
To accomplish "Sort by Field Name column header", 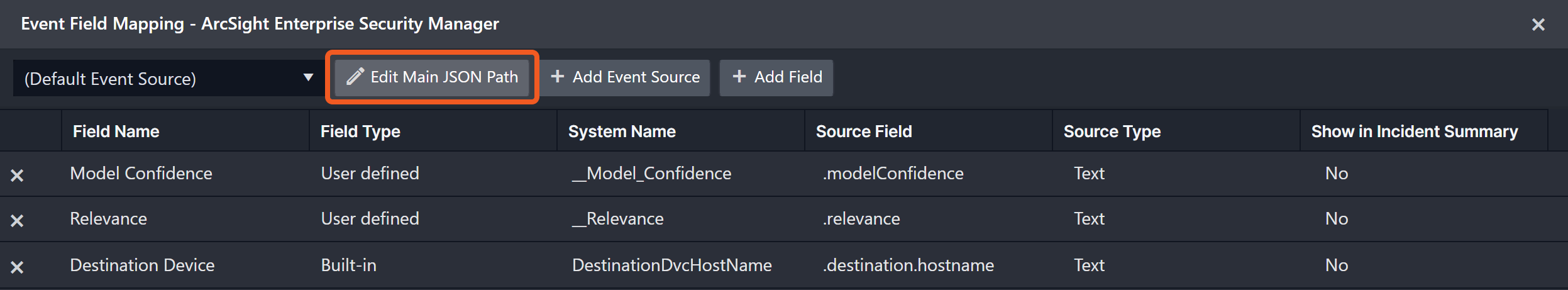I will click(x=116, y=131).
